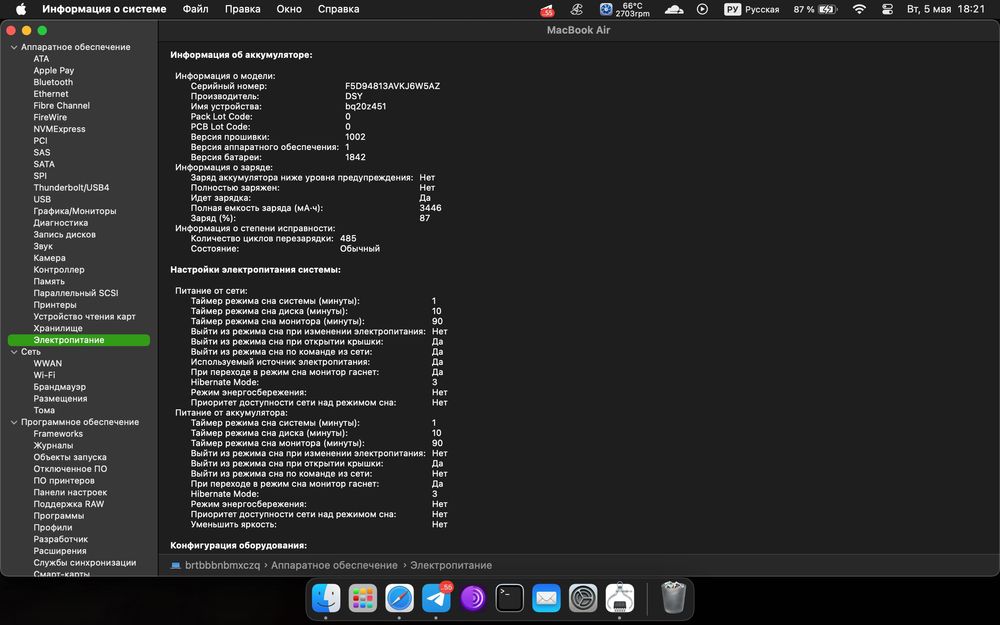Viewport: 1000px width, 625px height.
Task: Open Telegram in the Dock
Action: (436, 598)
